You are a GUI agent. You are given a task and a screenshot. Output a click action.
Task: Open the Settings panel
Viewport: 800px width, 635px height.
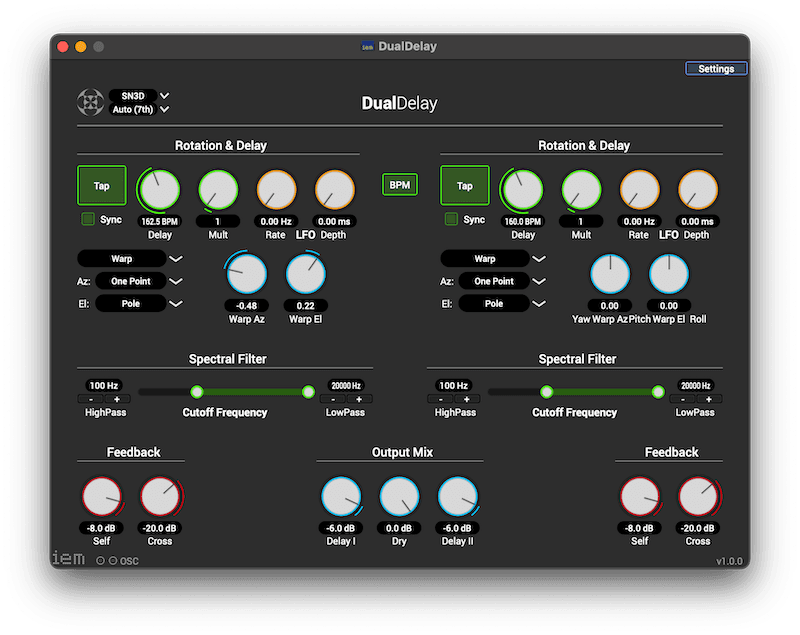click(x=716, y=69)
